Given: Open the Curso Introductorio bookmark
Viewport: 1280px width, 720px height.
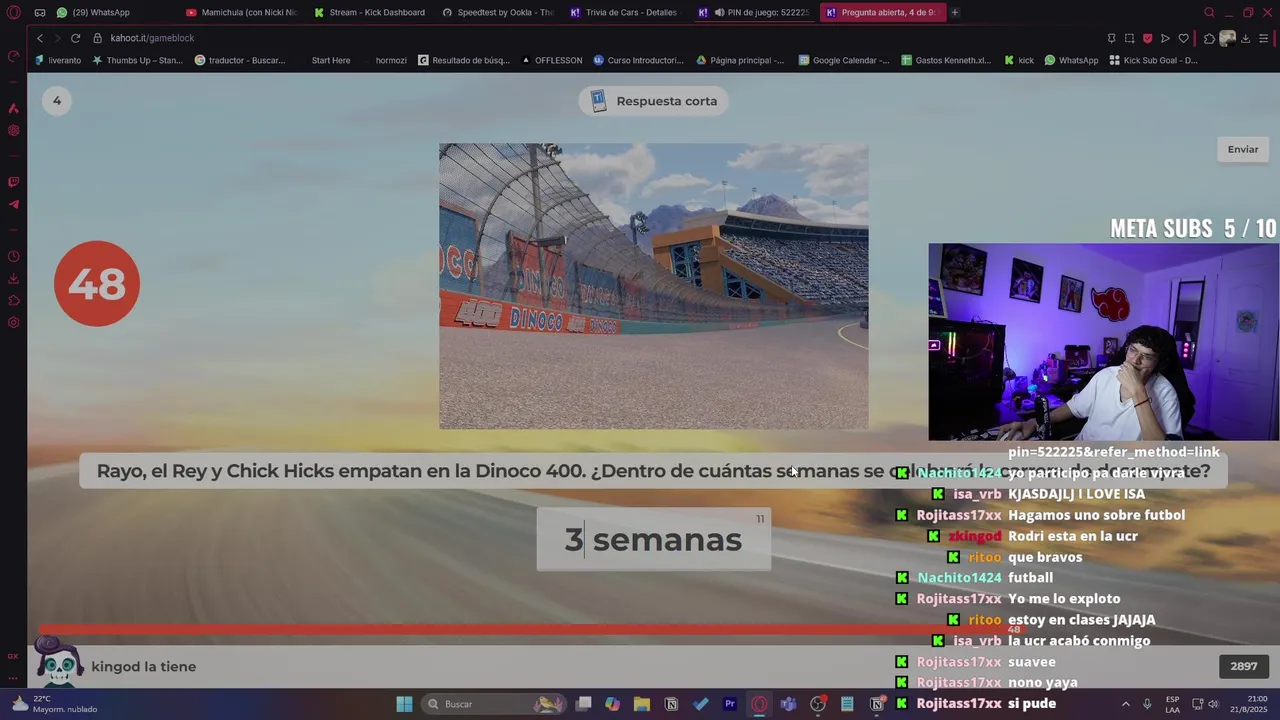Looking at the screenshot, I should click(x=638, y=60).
